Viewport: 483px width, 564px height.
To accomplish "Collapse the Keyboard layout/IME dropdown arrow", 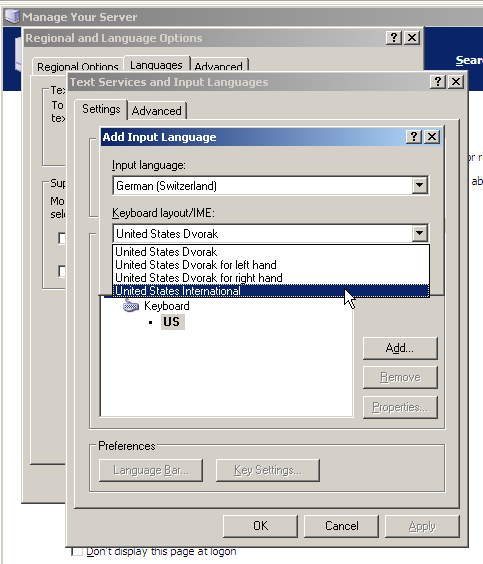I will pyautogui.click(x=419, y=233).
